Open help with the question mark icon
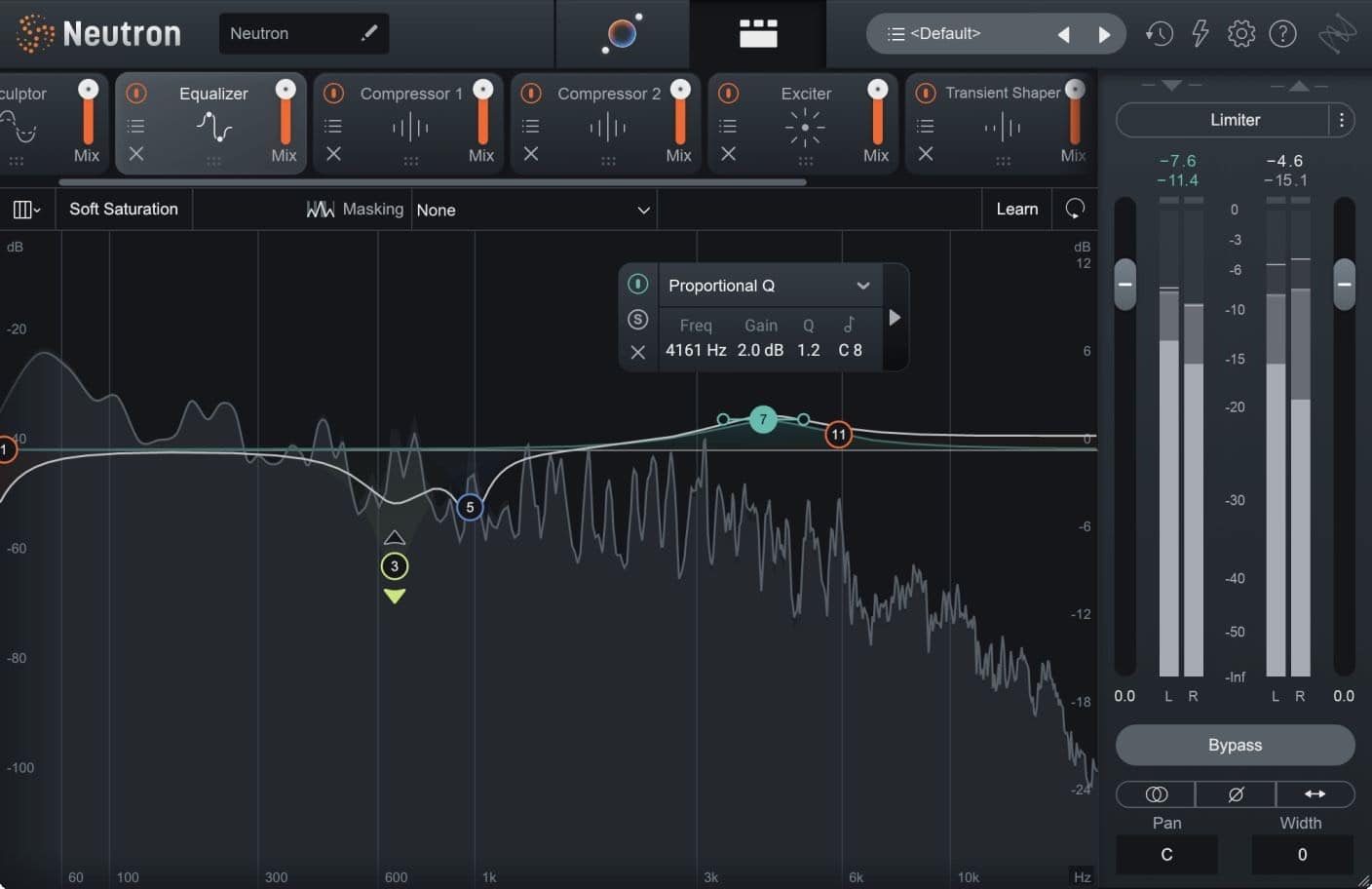Screen dimensions: 1372x889 1282,33
